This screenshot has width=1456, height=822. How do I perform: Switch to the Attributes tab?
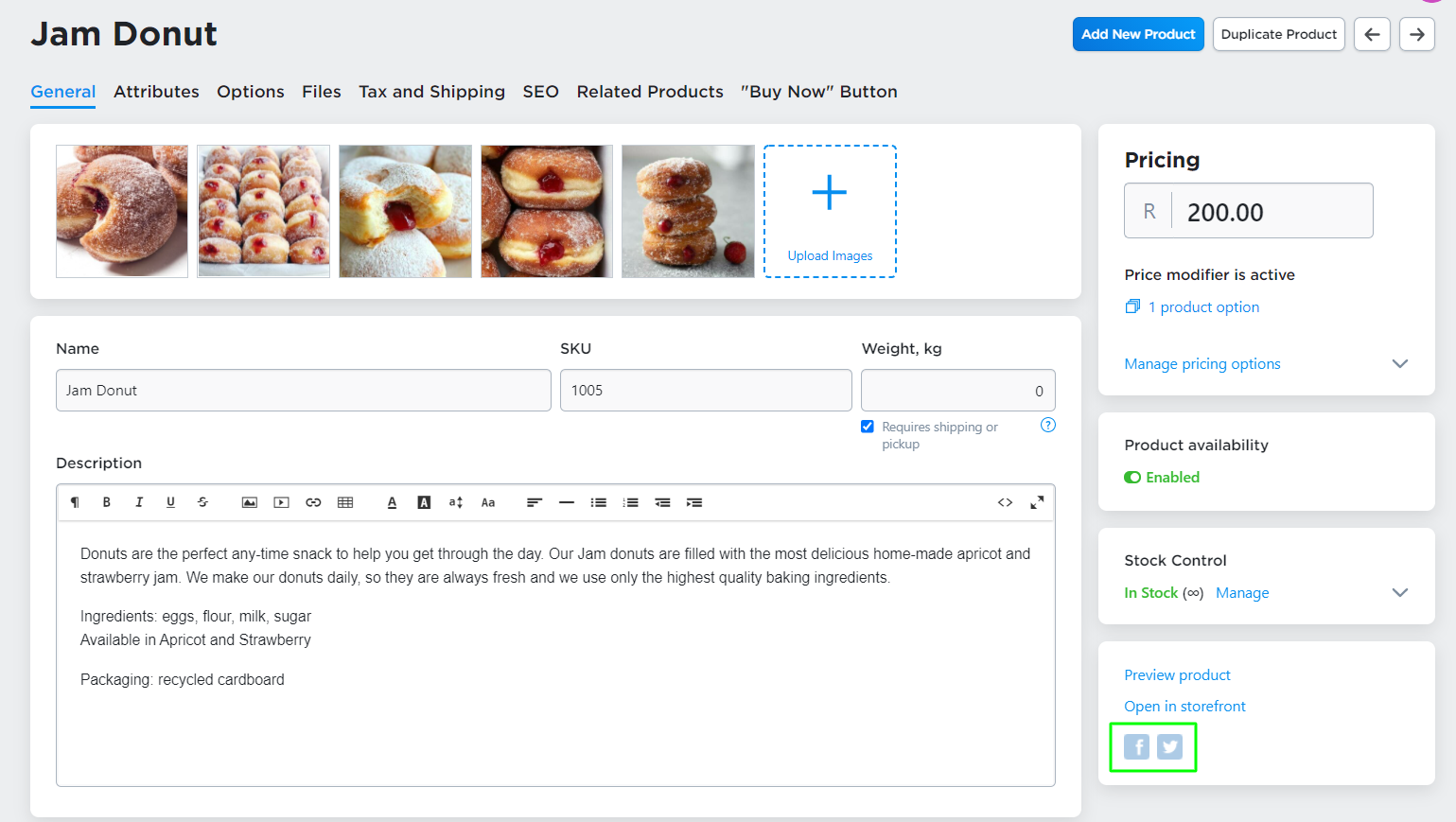(x=156, y=92)
